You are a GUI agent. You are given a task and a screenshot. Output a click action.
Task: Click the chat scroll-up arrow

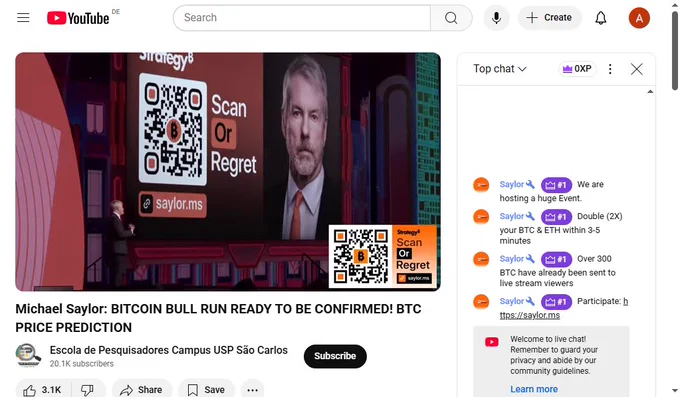650,92
